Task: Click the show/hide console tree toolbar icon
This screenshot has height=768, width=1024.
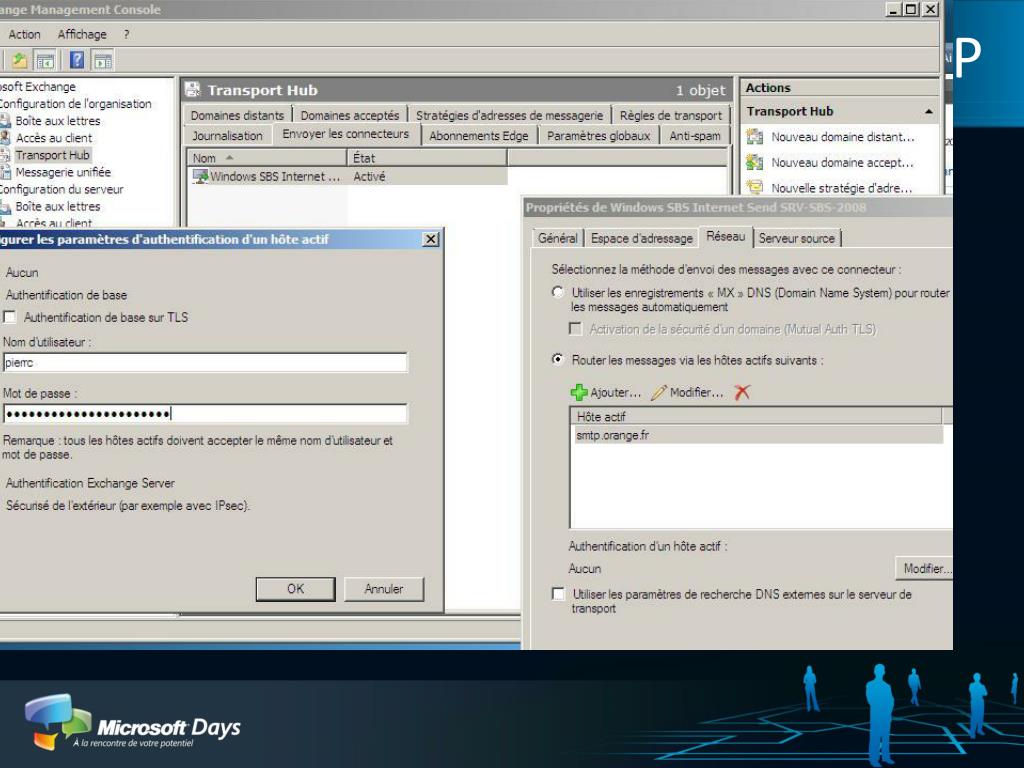Action: click(x=45, y=61)
